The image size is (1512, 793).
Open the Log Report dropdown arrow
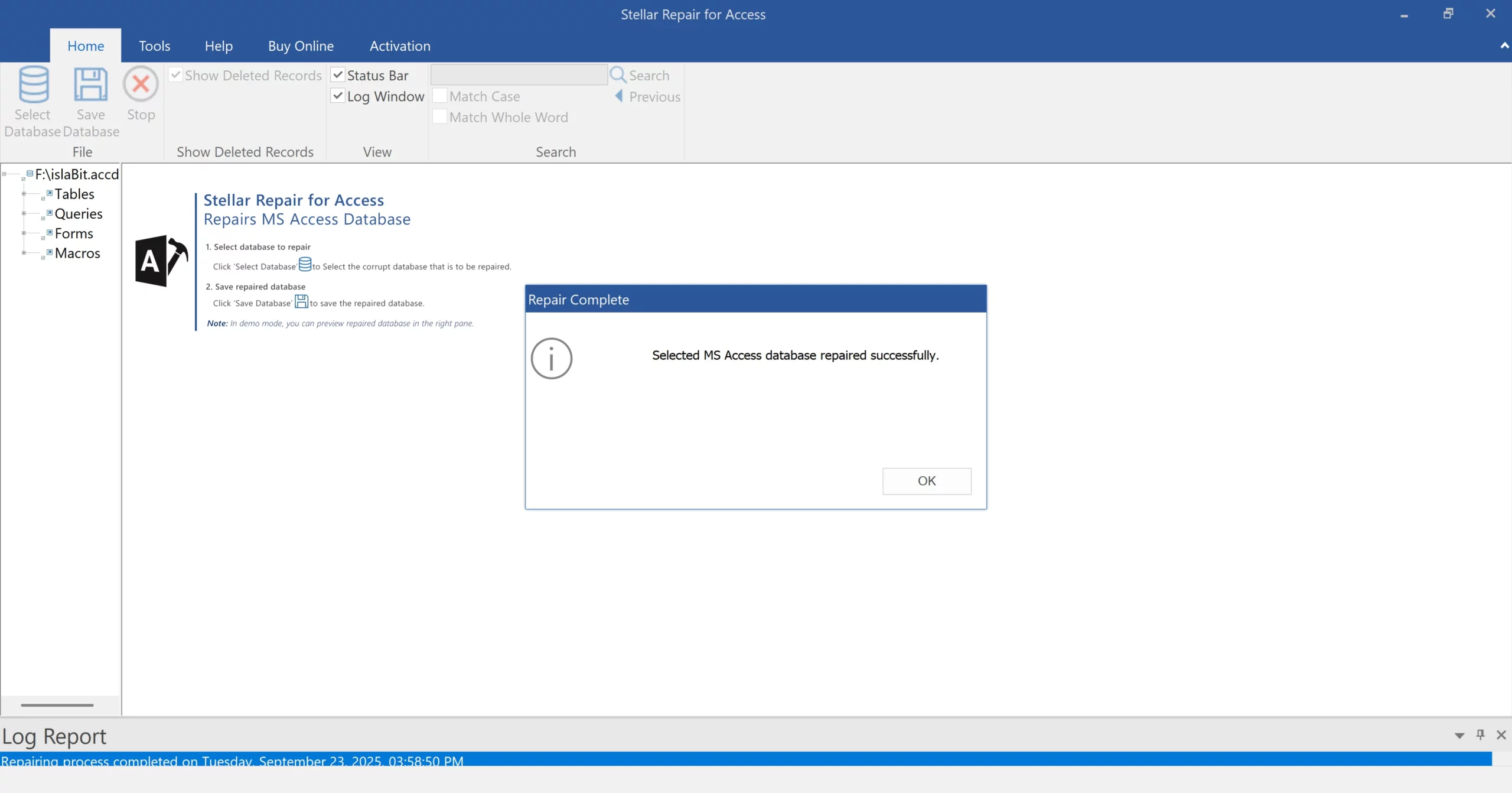click(1459, 734)
